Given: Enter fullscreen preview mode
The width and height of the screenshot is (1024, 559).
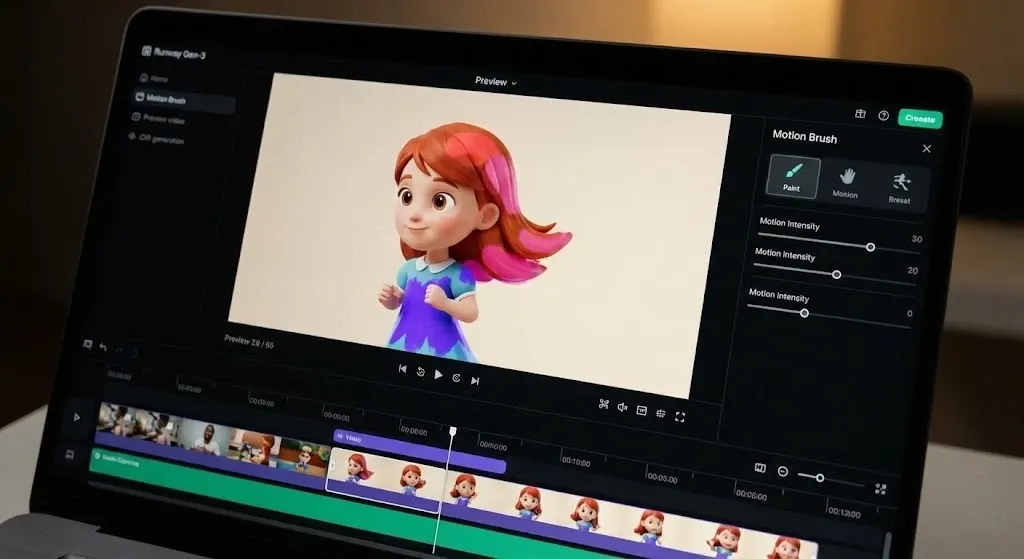Looking at the screenshot, I should click(x=680, y=416).
